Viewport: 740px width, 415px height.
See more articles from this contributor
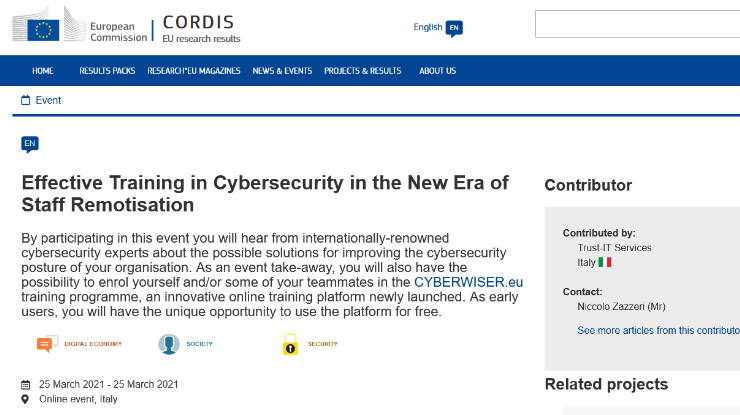point(658,330)
